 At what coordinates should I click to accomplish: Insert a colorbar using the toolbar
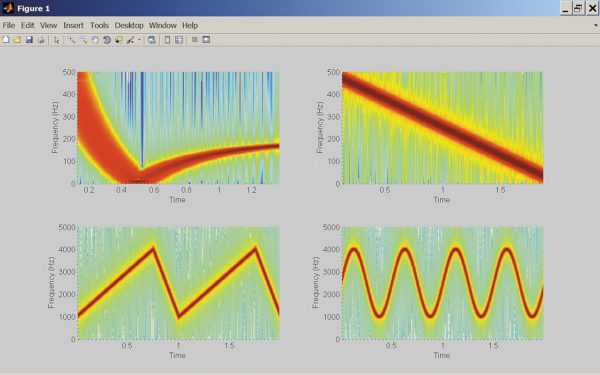167,40
